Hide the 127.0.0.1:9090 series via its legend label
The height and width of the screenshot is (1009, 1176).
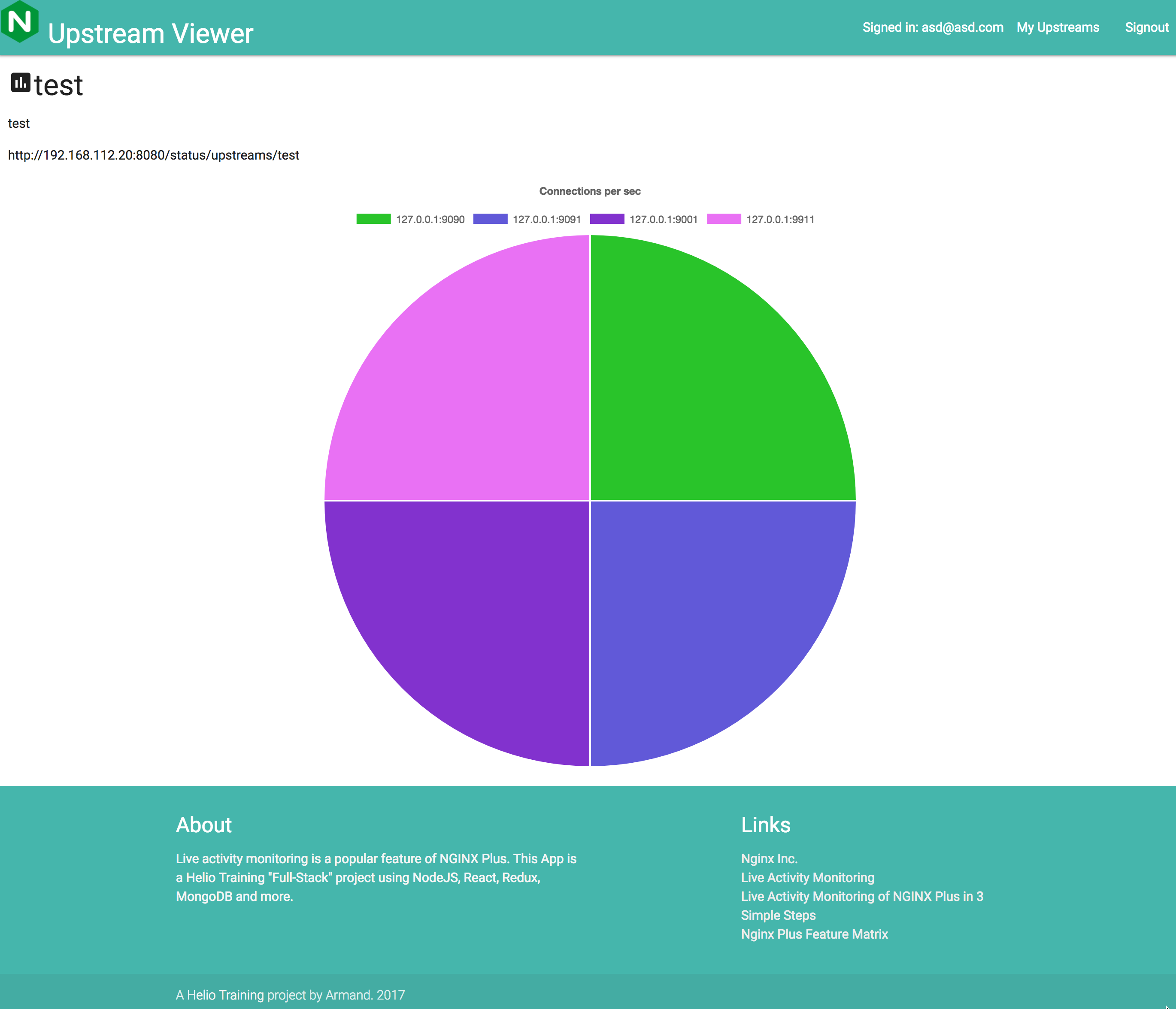pyautogui.click(x=430, y=220)
